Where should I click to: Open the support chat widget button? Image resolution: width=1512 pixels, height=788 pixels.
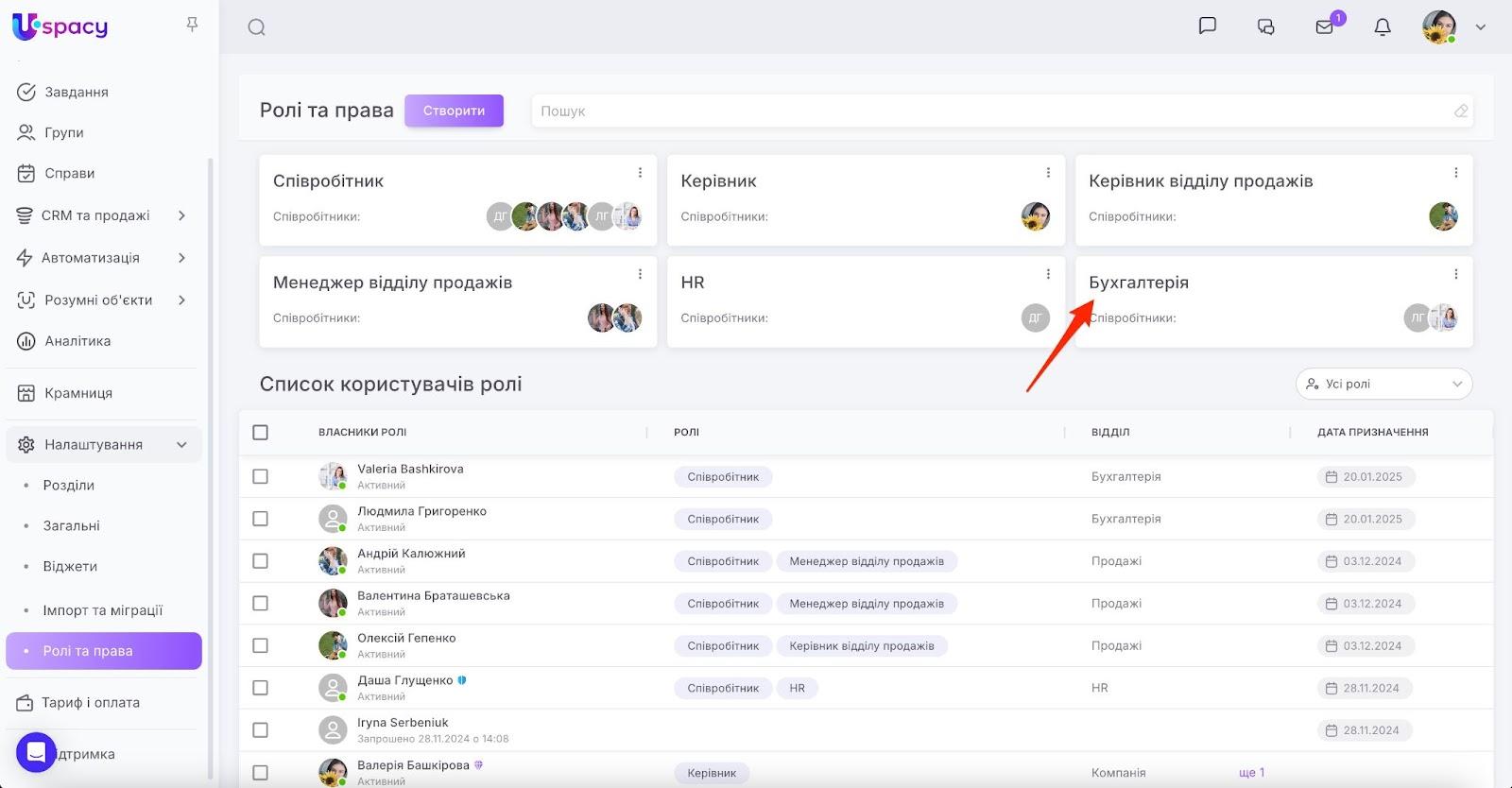36,753
